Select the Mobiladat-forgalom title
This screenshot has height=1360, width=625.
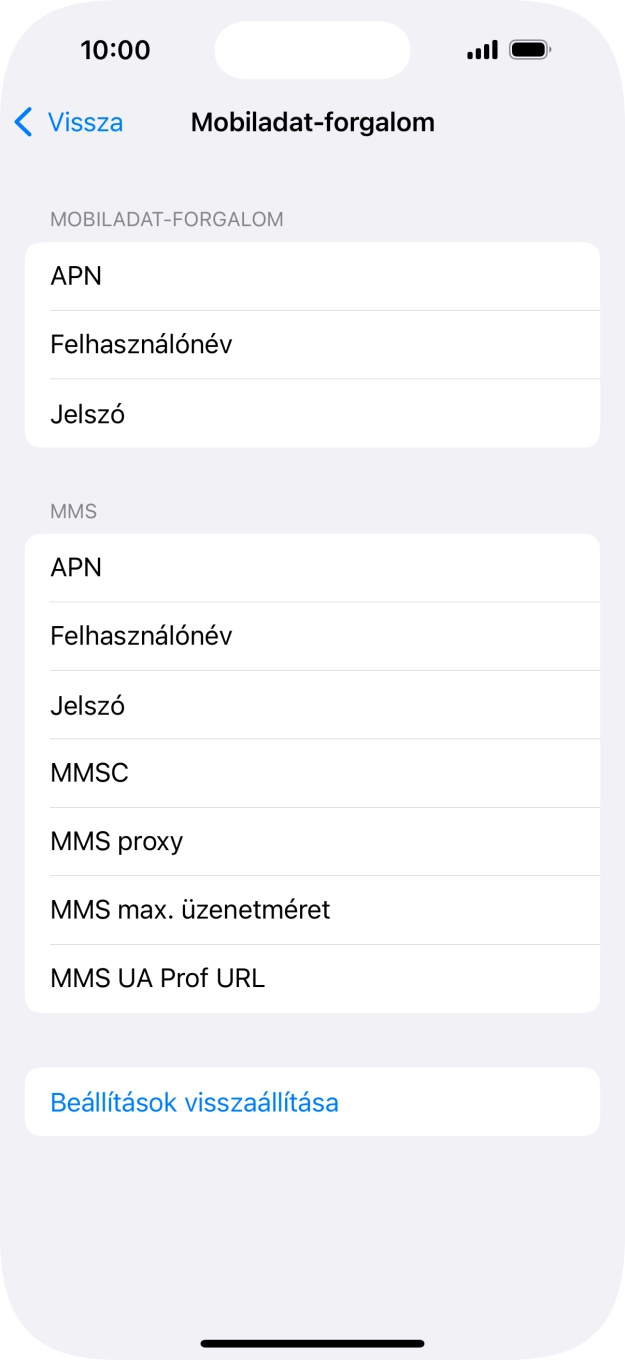pyautogui.click(x=312, y=122)
